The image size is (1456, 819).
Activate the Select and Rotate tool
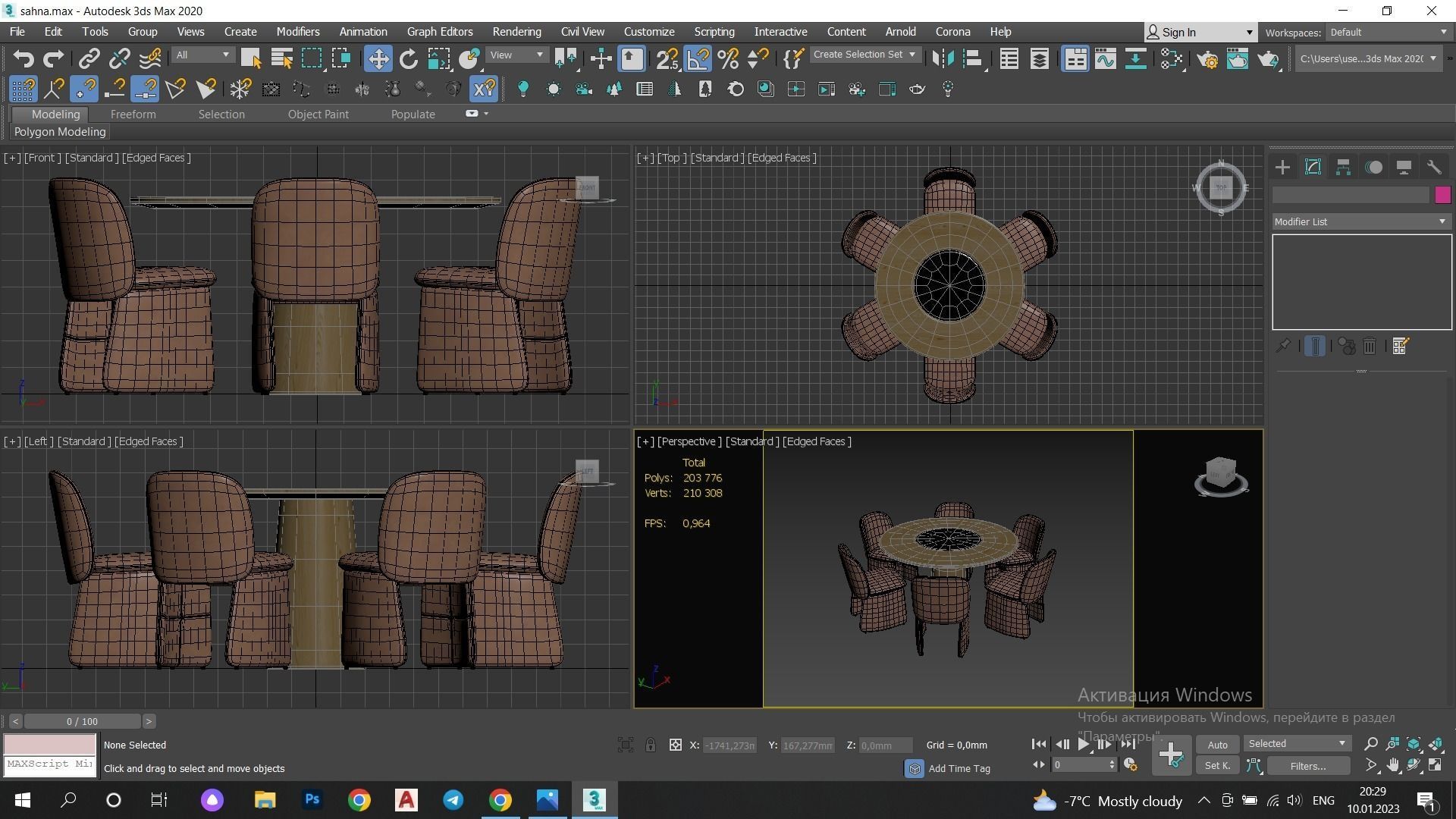pos(408,58)
